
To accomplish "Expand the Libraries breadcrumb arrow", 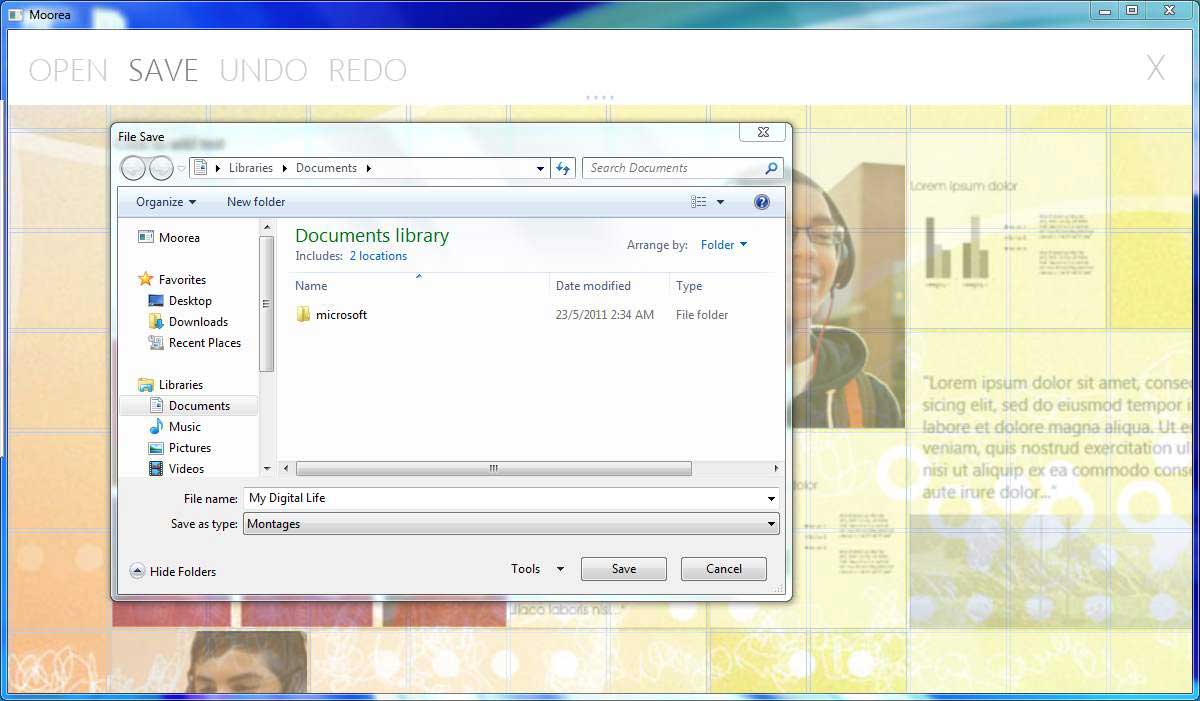I will point(286,168).
